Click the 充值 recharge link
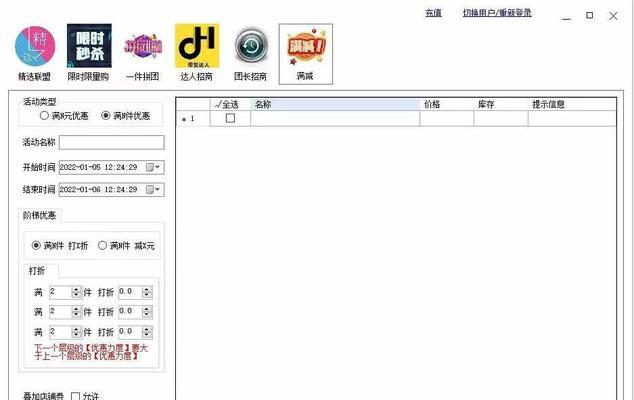Viewport: 634px width, 400px height. pos(433,13)
